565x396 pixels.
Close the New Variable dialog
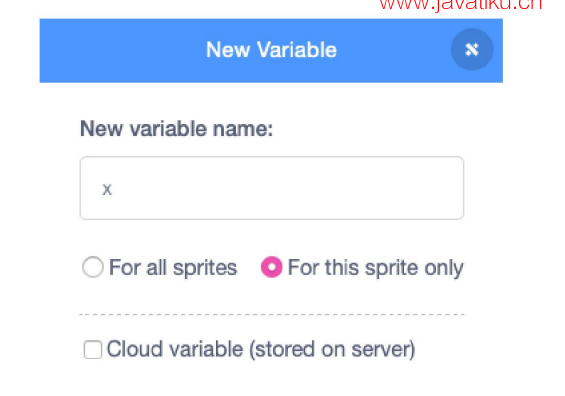pyautogui.click(x=472, y=49)
